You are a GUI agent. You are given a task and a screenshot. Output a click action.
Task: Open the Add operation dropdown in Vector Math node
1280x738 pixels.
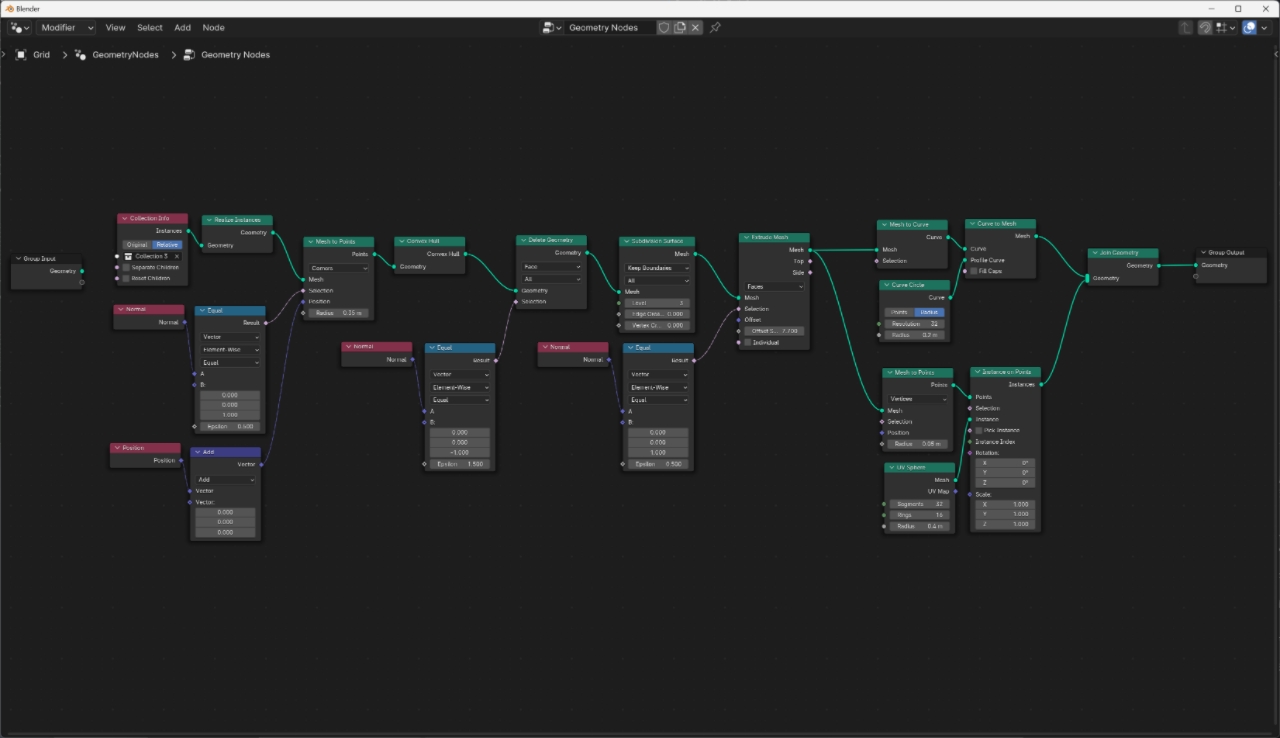click(226, 480)
